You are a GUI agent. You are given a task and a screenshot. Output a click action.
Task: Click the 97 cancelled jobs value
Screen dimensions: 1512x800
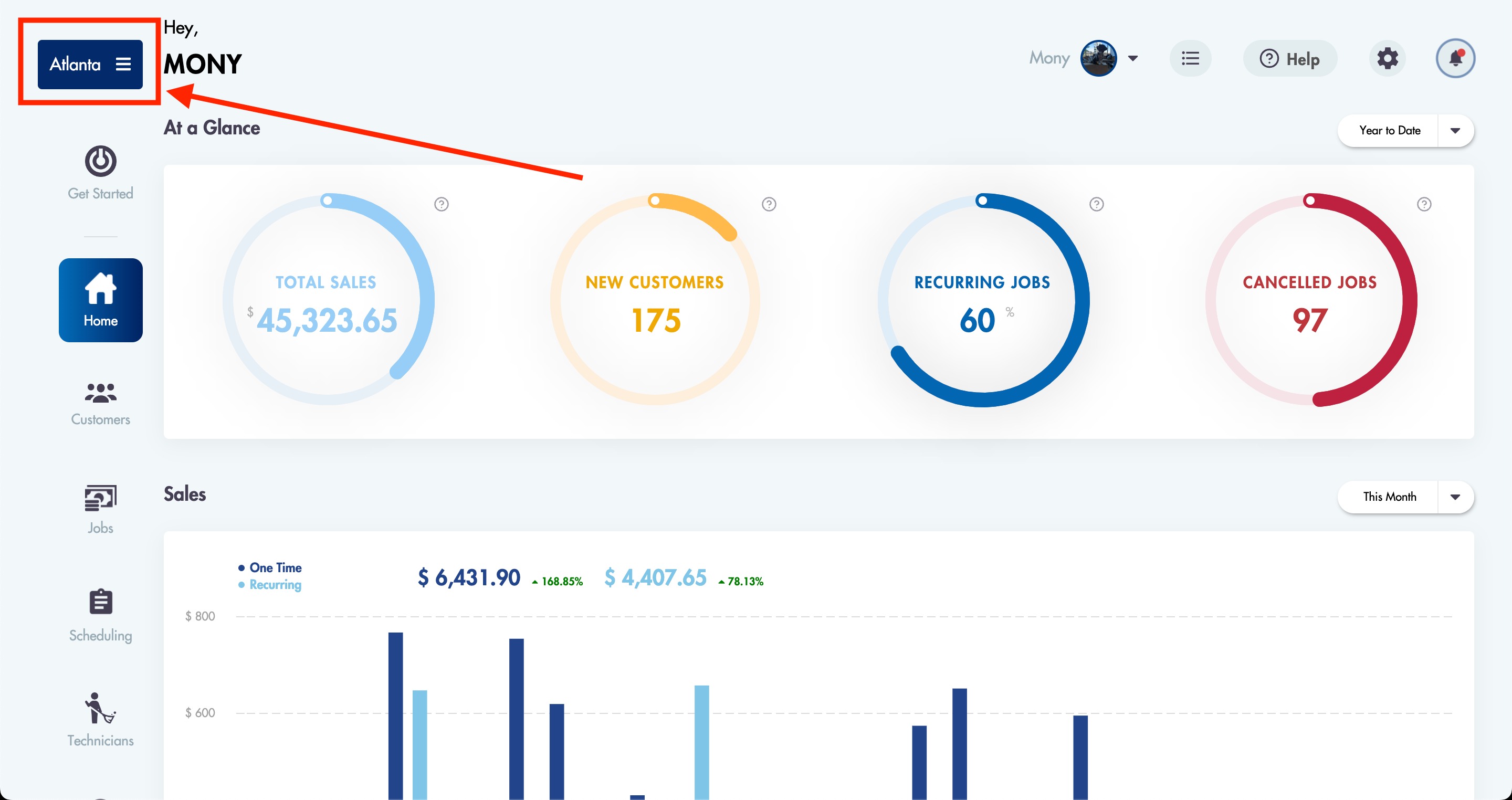(x=1309, y=320)
